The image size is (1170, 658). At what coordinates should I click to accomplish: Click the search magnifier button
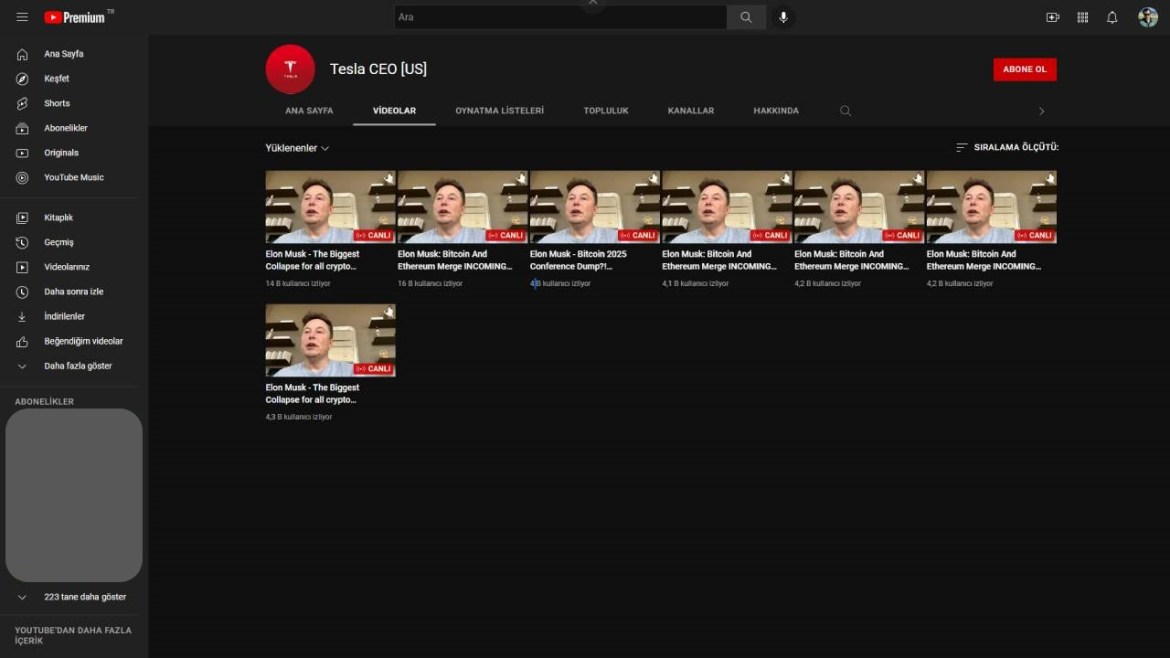745,17
